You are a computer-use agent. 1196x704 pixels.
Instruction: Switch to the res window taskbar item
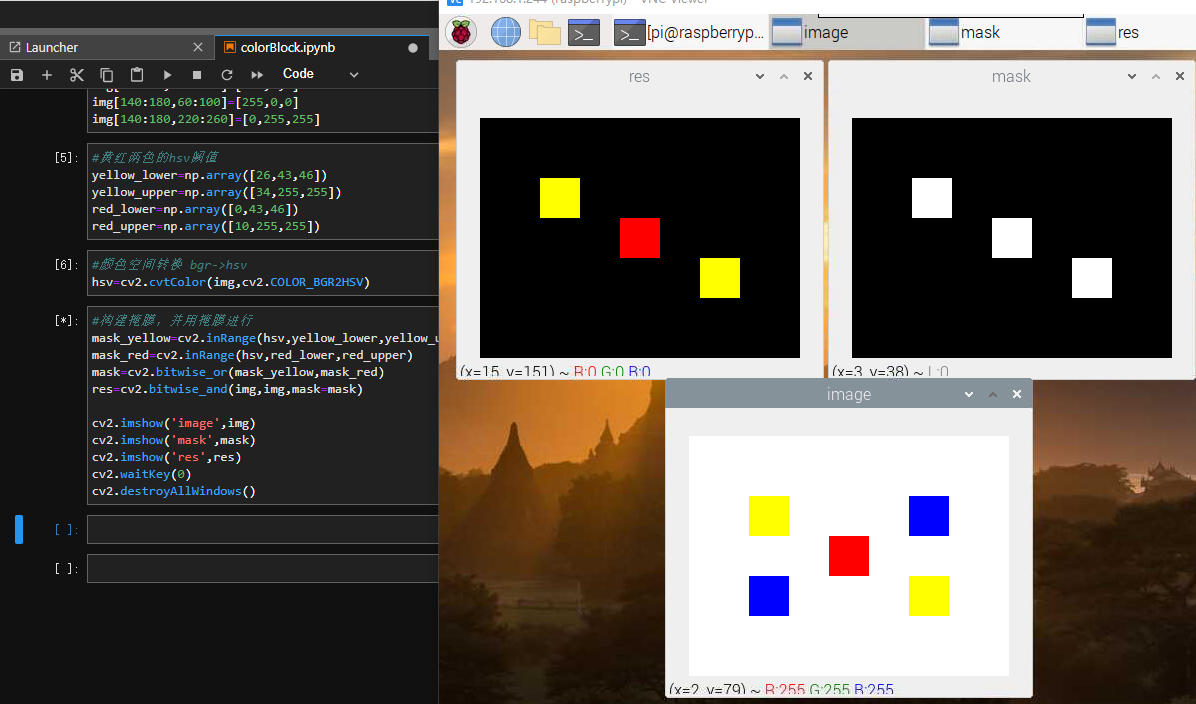(x=1139, y=33)
